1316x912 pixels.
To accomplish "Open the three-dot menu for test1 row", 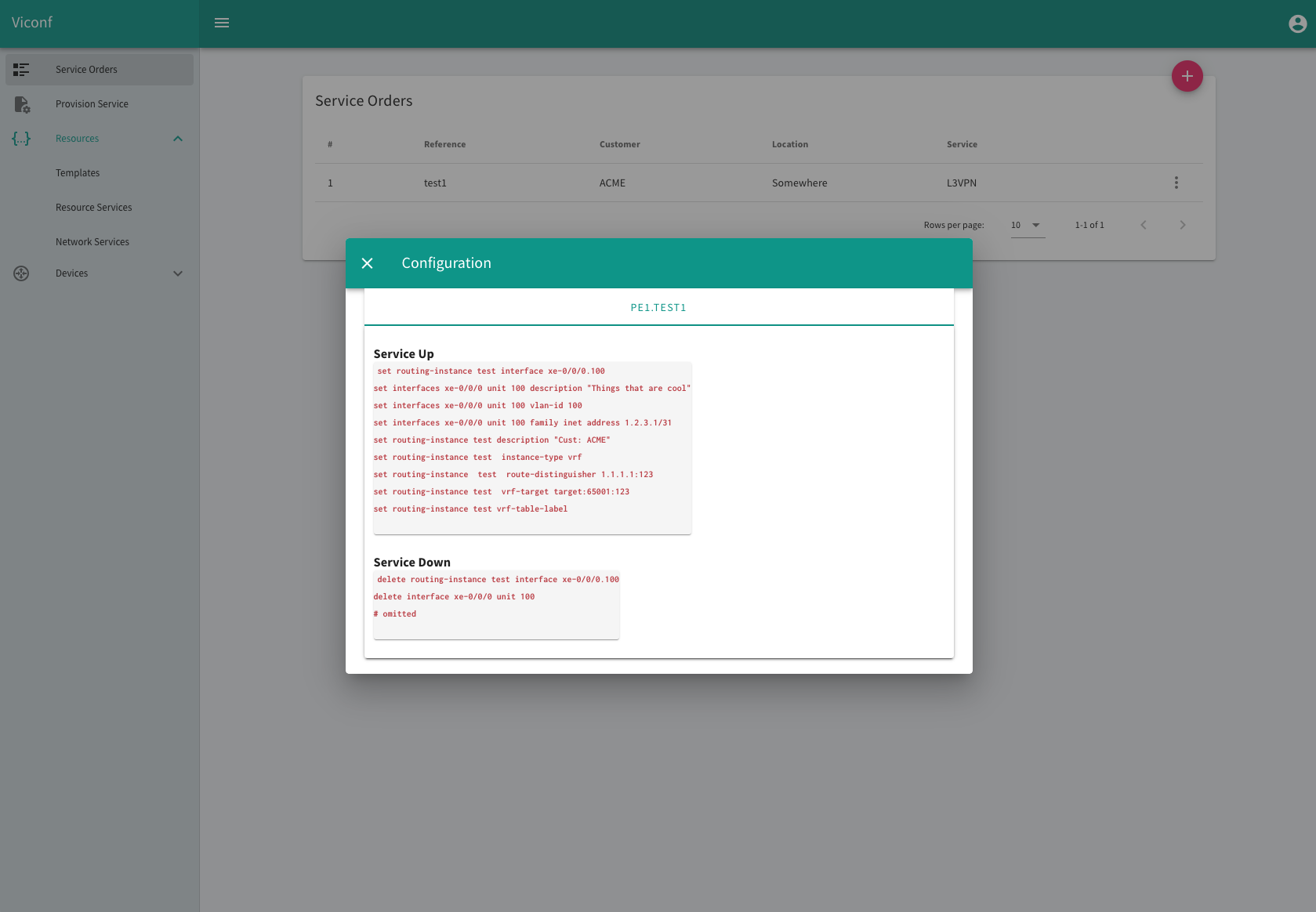I will point(1176,183).
